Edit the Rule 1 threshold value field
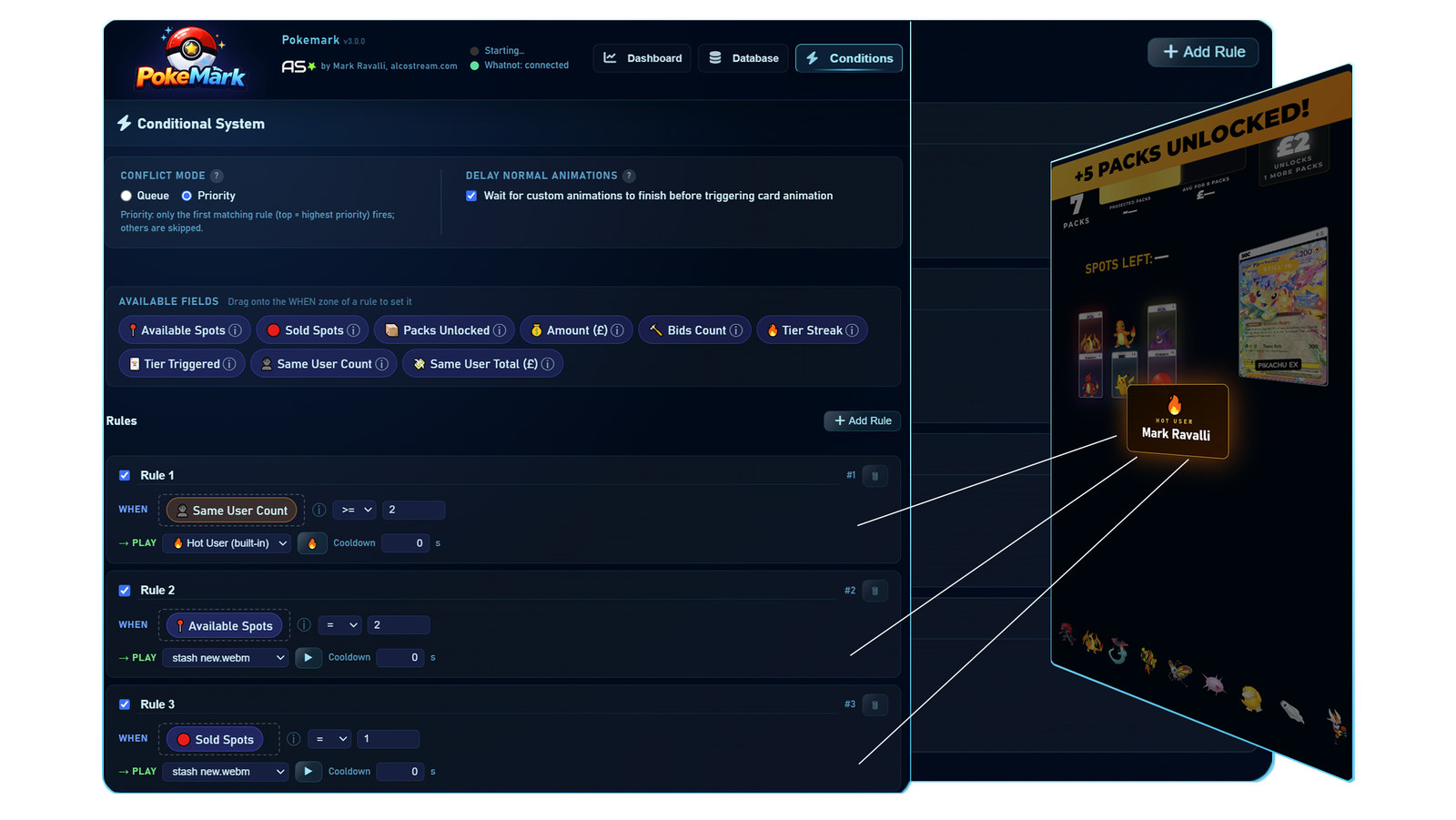The width and height of the screenshot is (1456, 820). point(413,510)
